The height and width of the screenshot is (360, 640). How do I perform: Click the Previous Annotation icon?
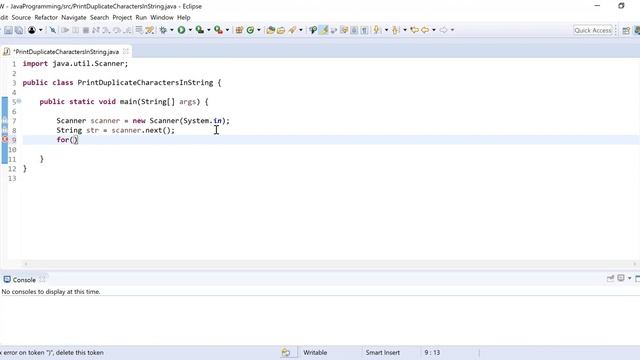tap(395, 30)
